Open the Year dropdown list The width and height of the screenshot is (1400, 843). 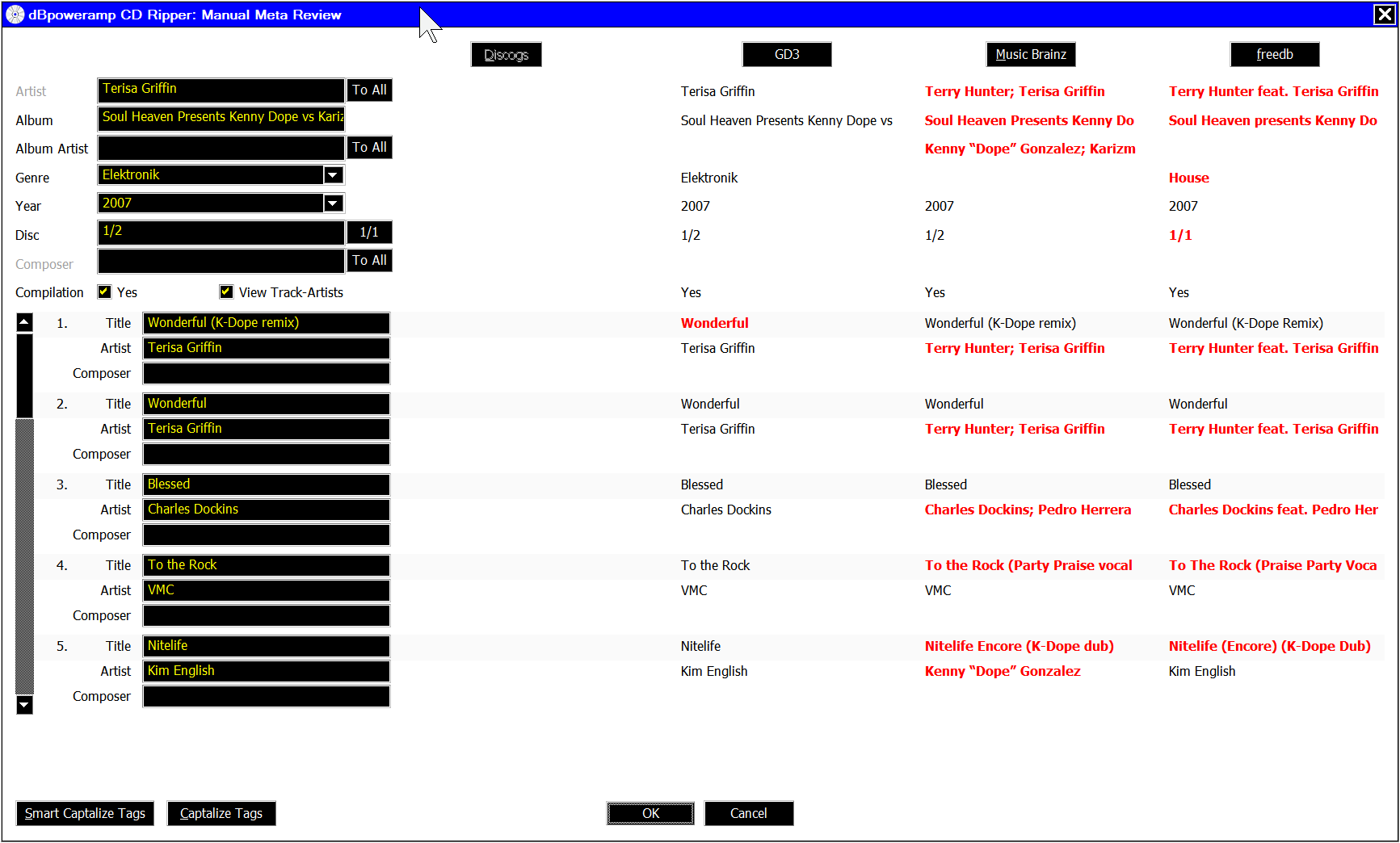point(333,203)
